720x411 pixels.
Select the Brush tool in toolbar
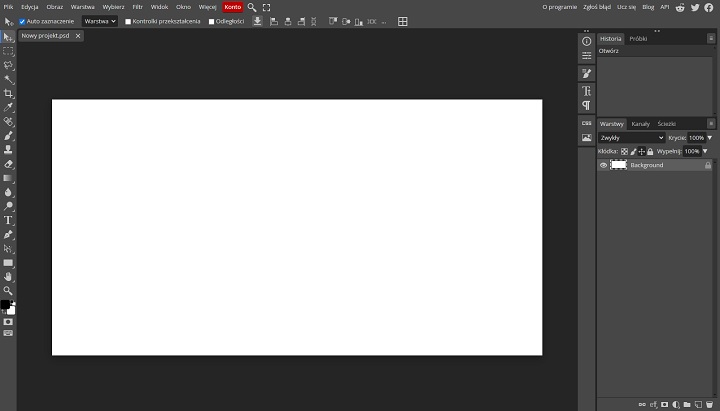(8, 135)
